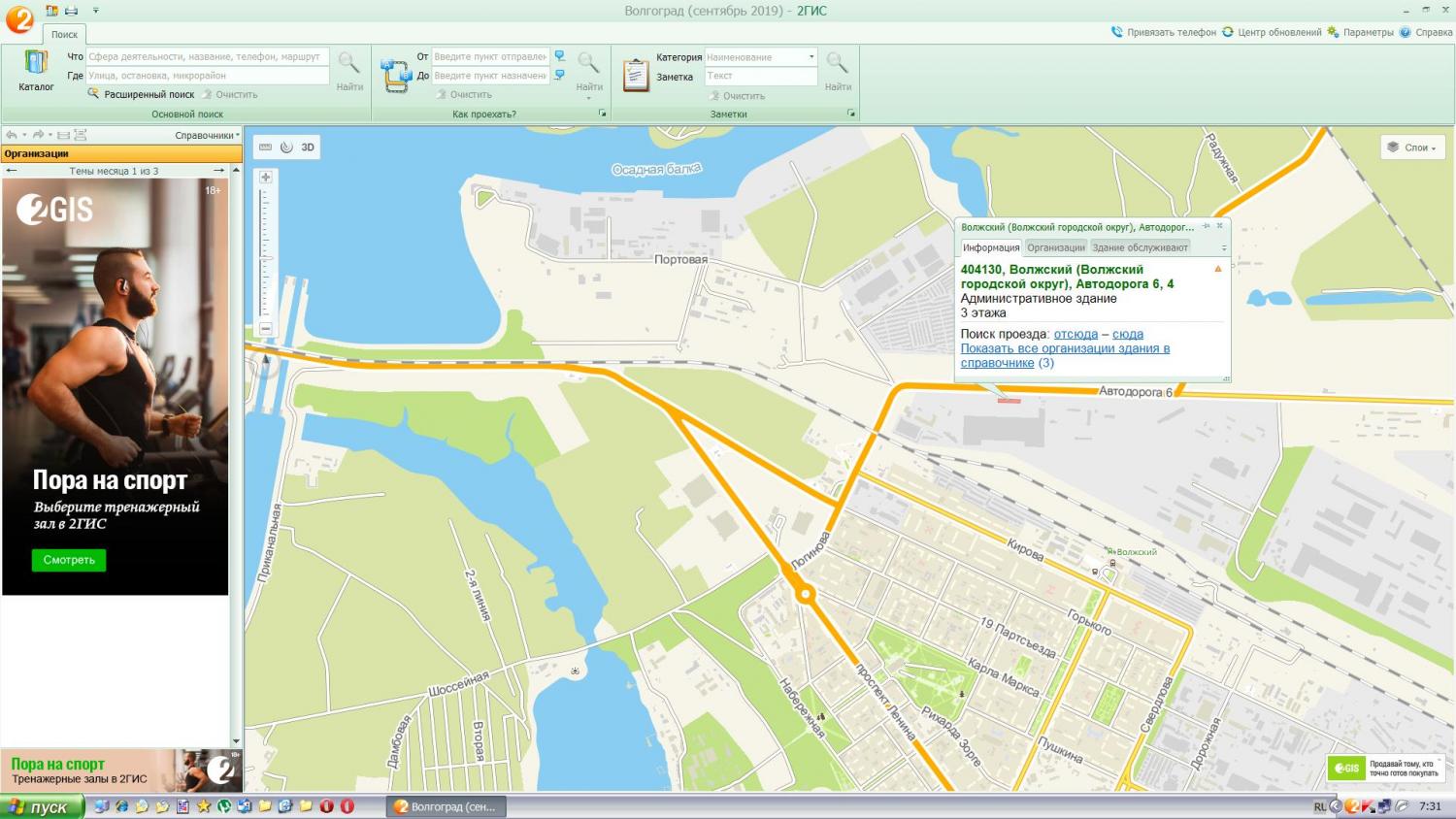Viewport: 1456px width, 819px height.
Task: Open the Справочники dropdown
Action: tap(207, 135)
